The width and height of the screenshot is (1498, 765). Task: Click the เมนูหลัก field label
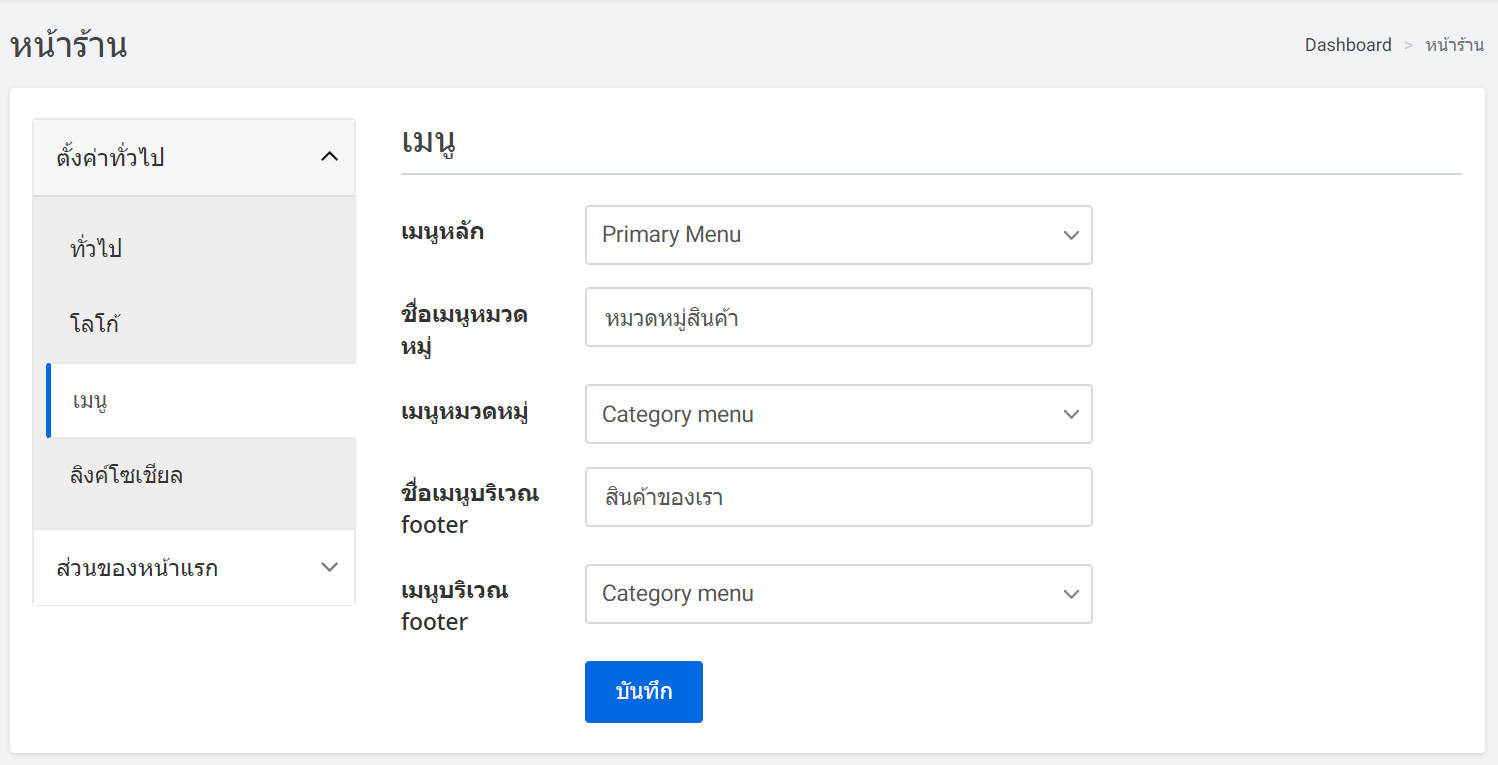442,232
